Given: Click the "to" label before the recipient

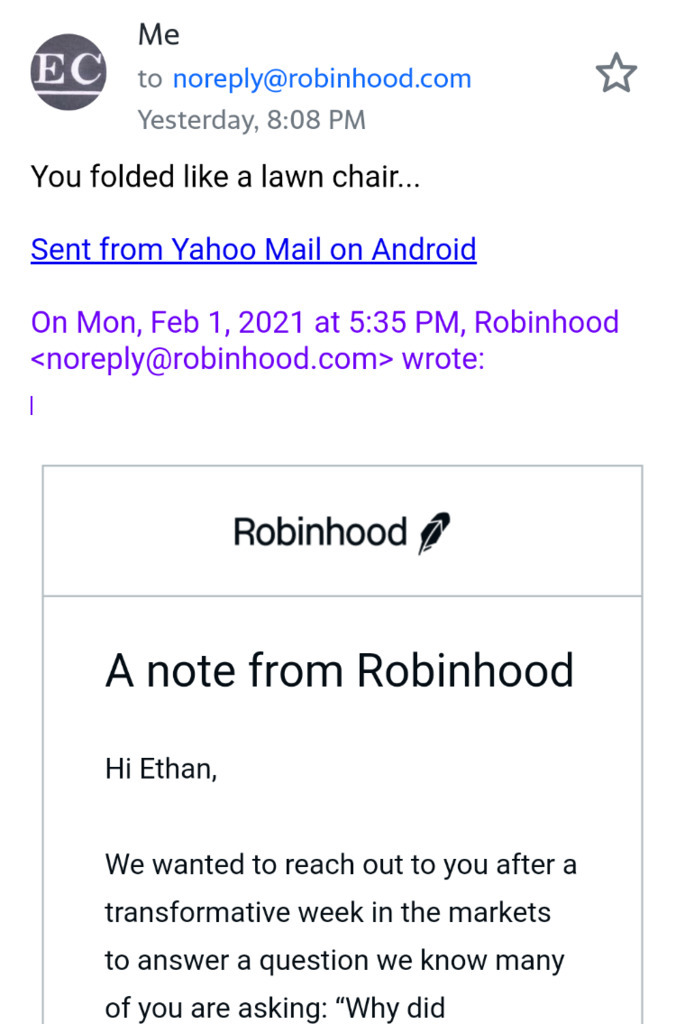Looking at the screenshot, I should 149,80.
